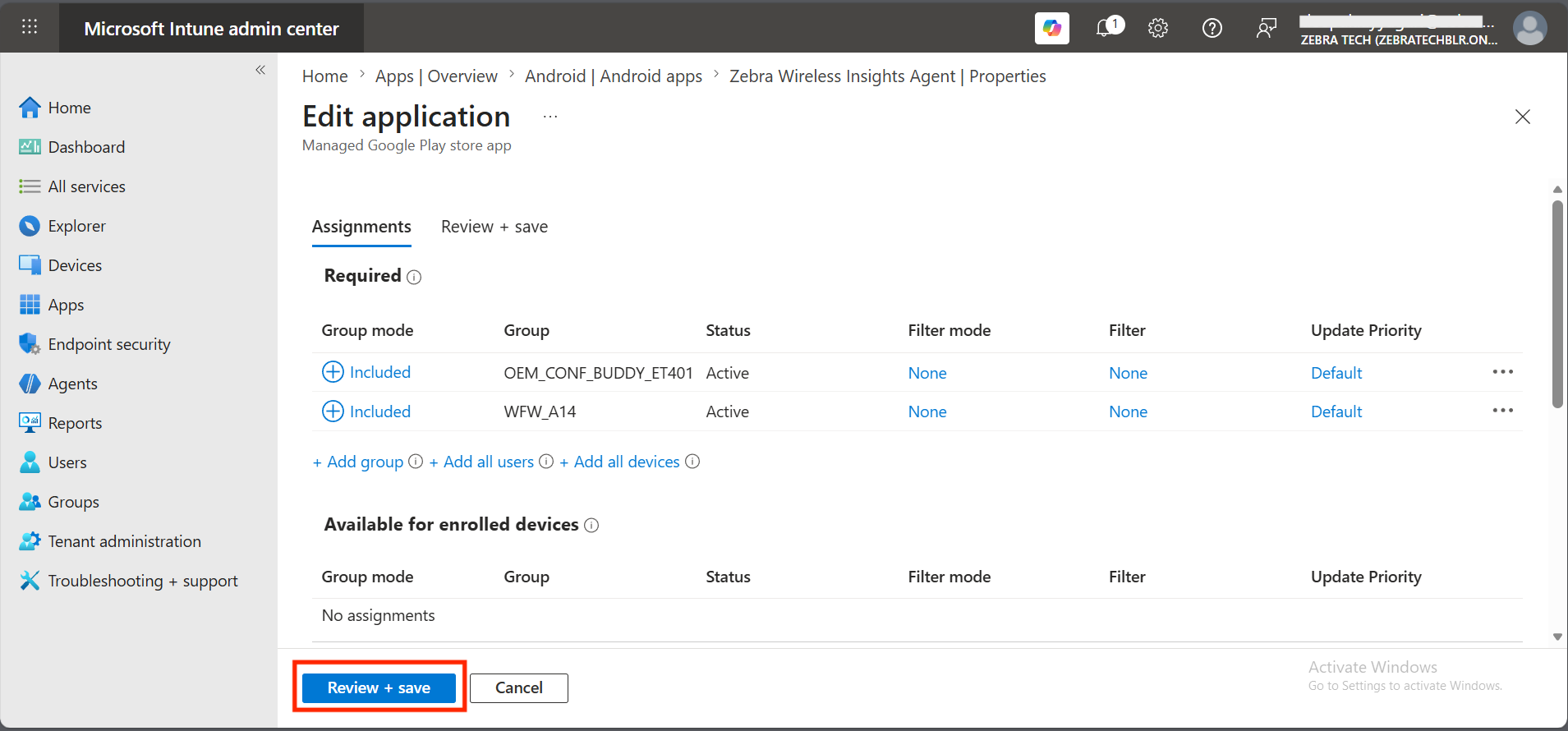The width and height of the screenshot is (1568, 731).
Task: Open the Feedback icon in header
Action: pyautogui.click(x=1266, y=28)
